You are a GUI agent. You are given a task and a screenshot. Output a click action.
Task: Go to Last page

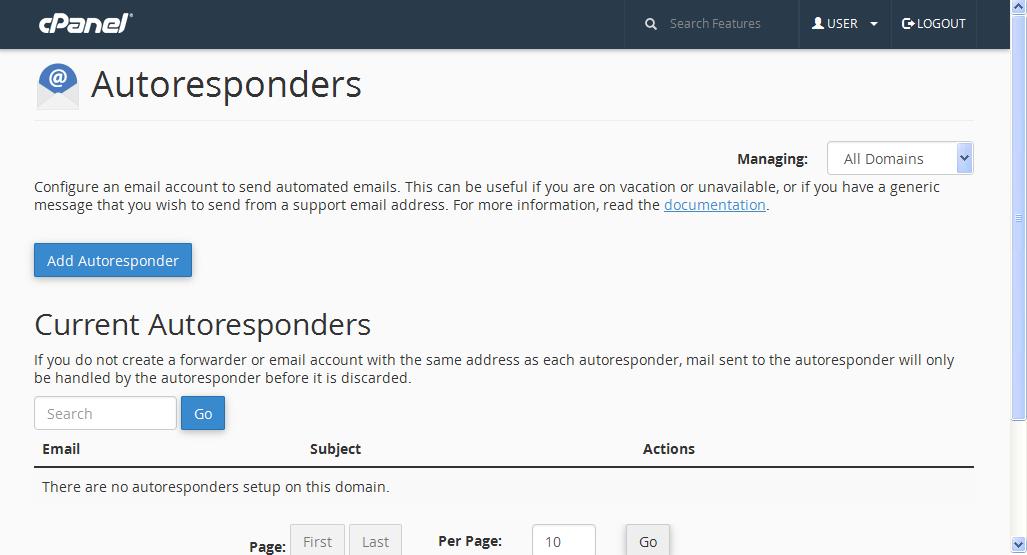[x=375, y=541]
